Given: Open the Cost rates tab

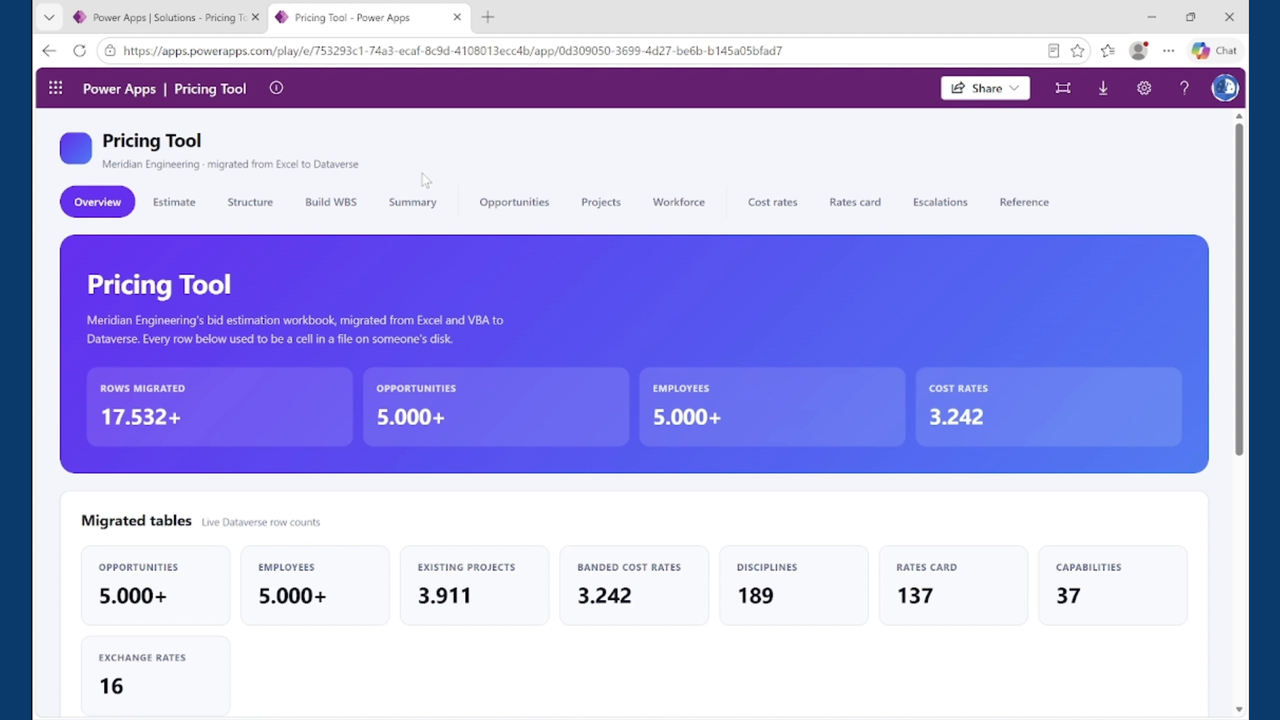Looking at the screenshot, I should click(x=773, y=202).
